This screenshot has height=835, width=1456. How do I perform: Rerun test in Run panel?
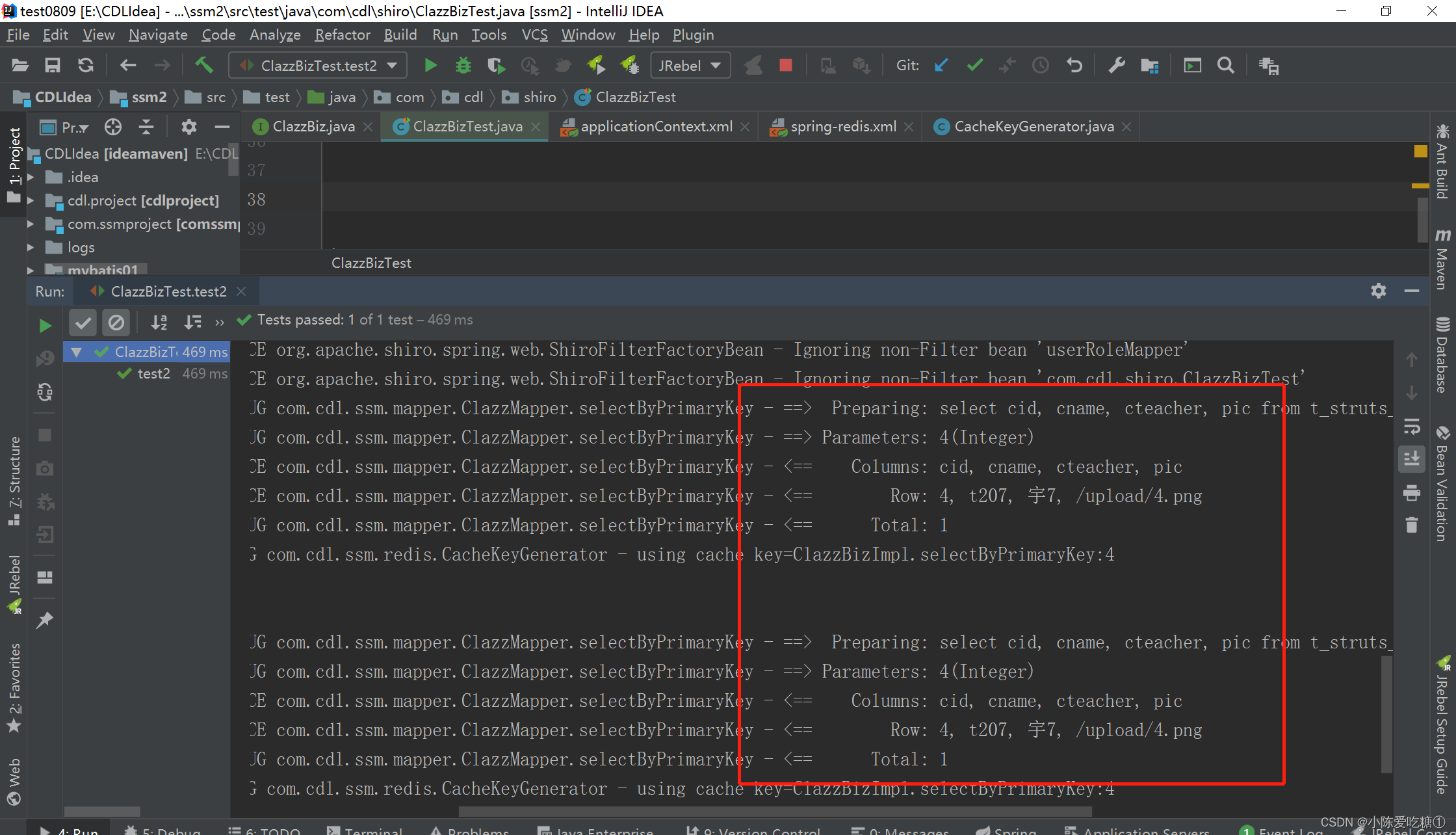click(x=45, y=325)
